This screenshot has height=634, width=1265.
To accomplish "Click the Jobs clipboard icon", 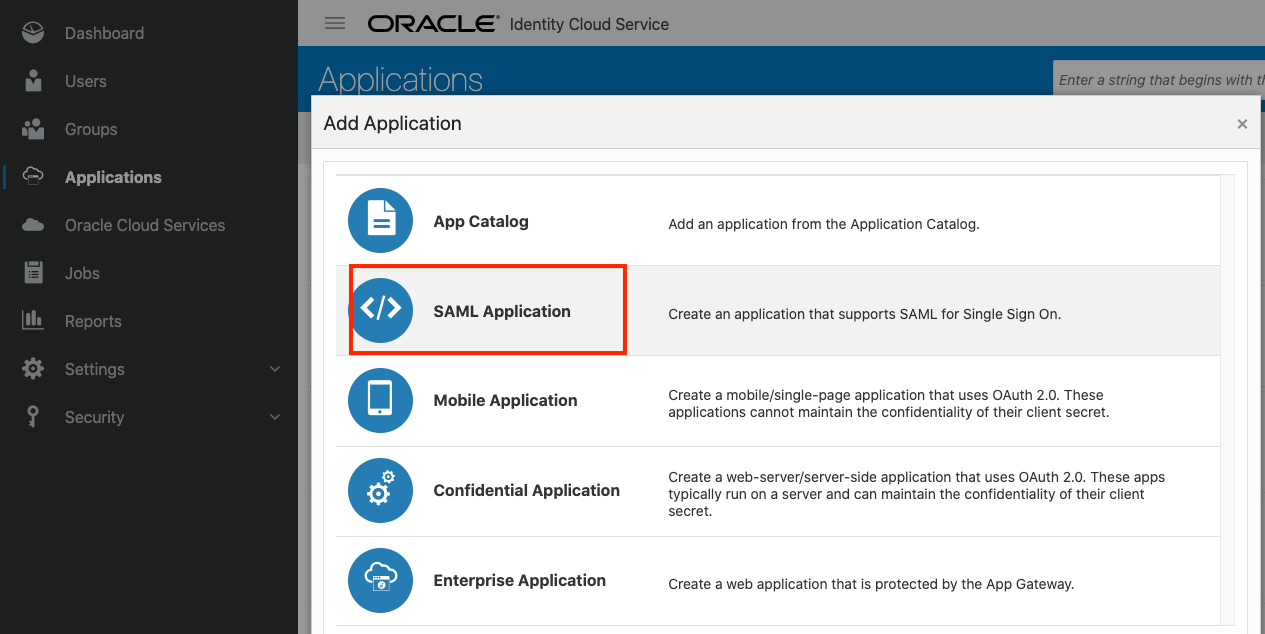I will pos(33,273).
